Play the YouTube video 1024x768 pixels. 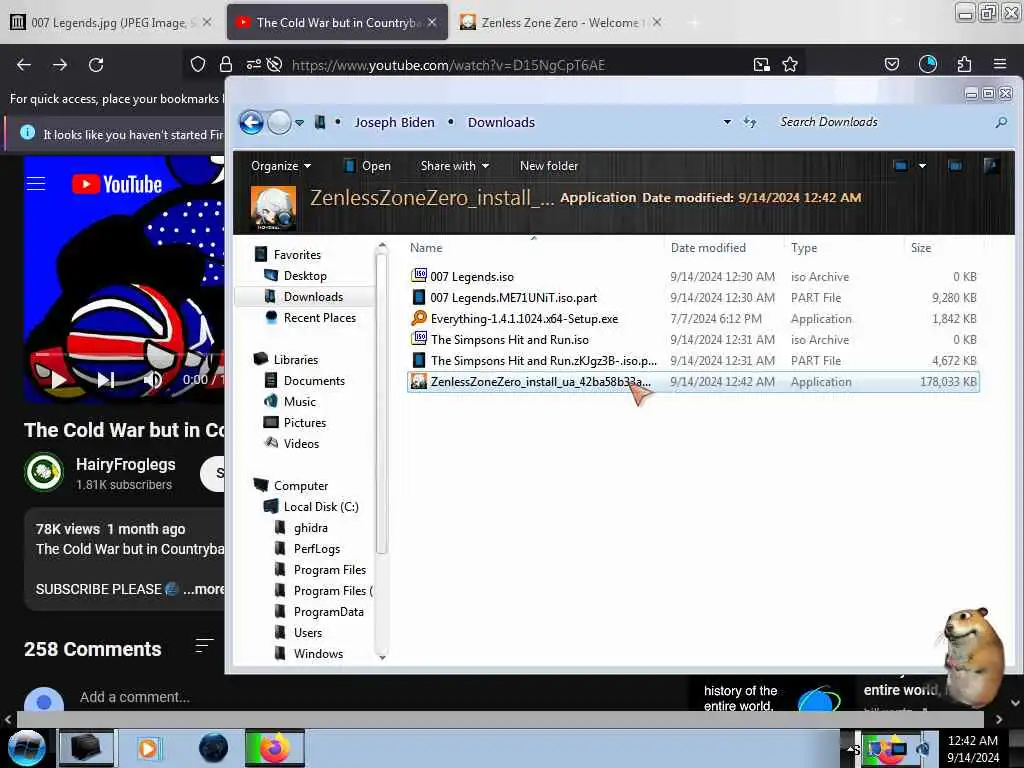[58, 379]
